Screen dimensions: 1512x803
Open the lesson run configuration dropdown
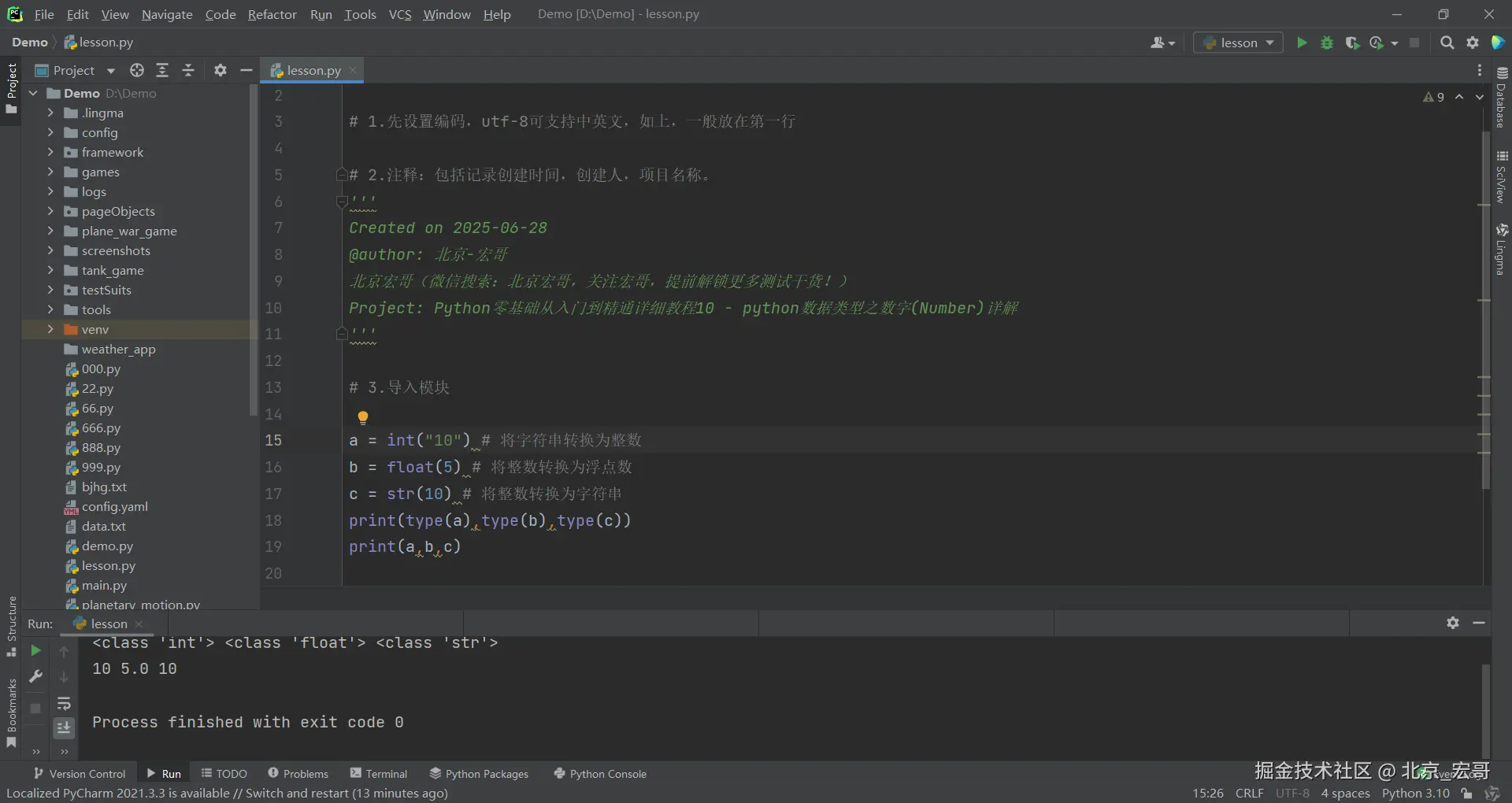coord(1238,43)
